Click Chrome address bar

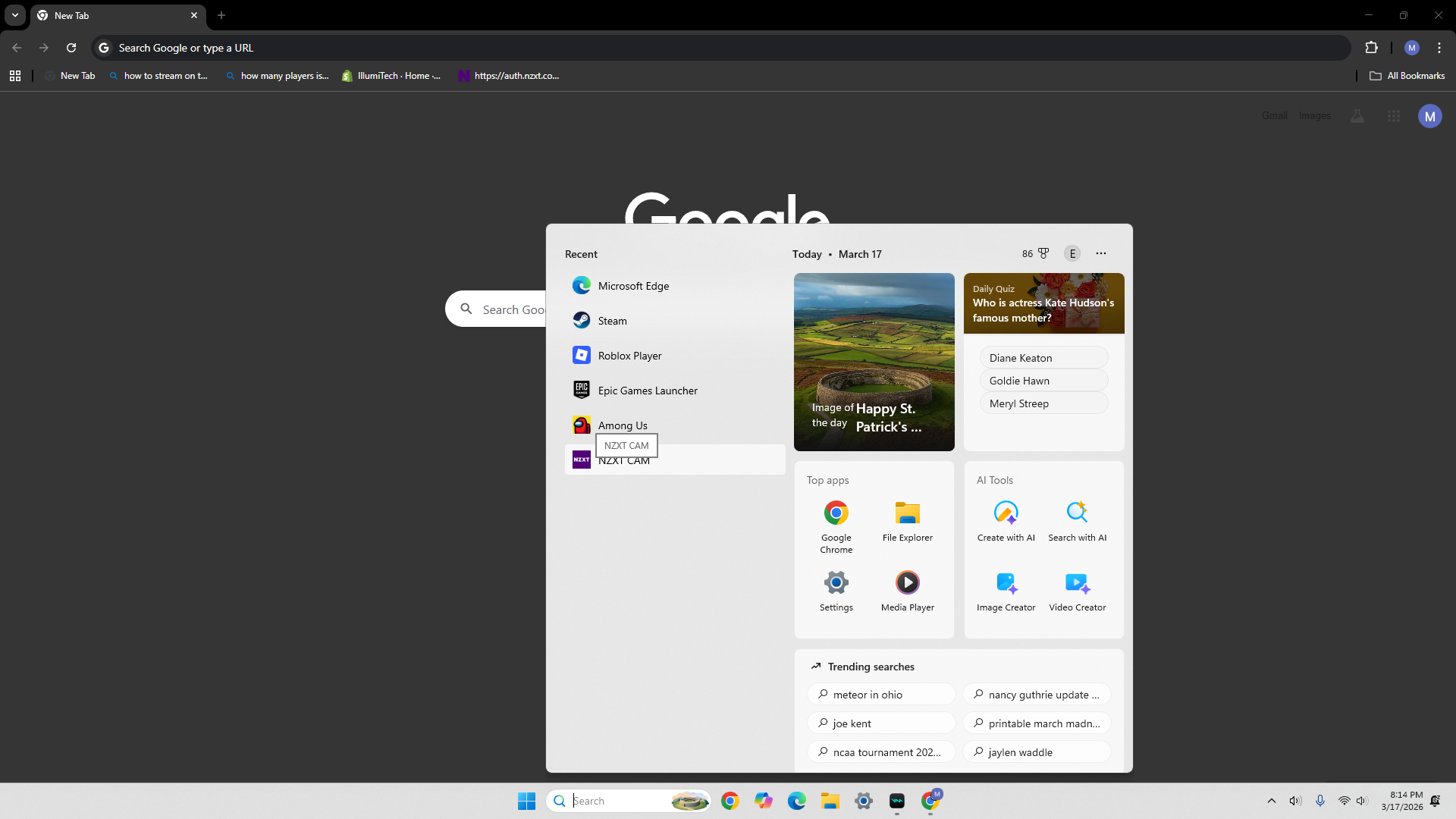pos(720,48)
